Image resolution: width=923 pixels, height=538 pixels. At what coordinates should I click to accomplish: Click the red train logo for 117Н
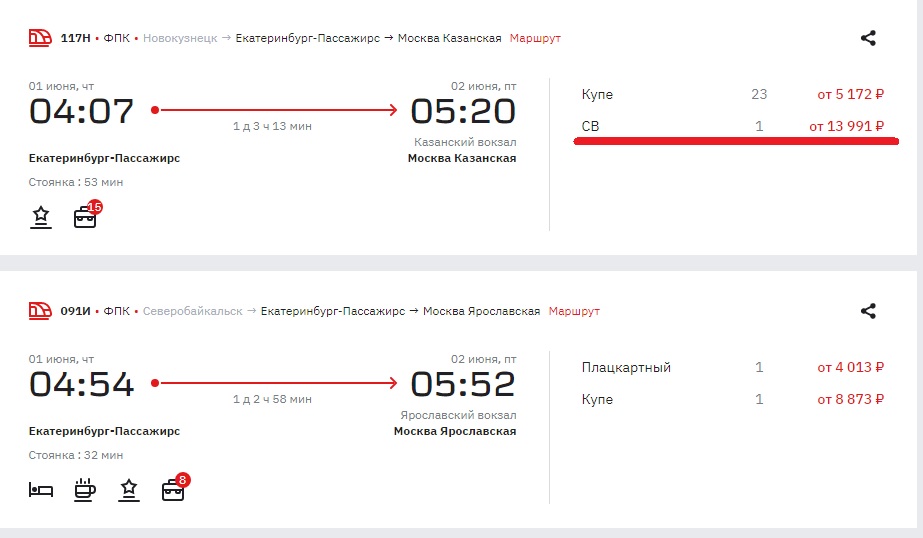[40, 38]
